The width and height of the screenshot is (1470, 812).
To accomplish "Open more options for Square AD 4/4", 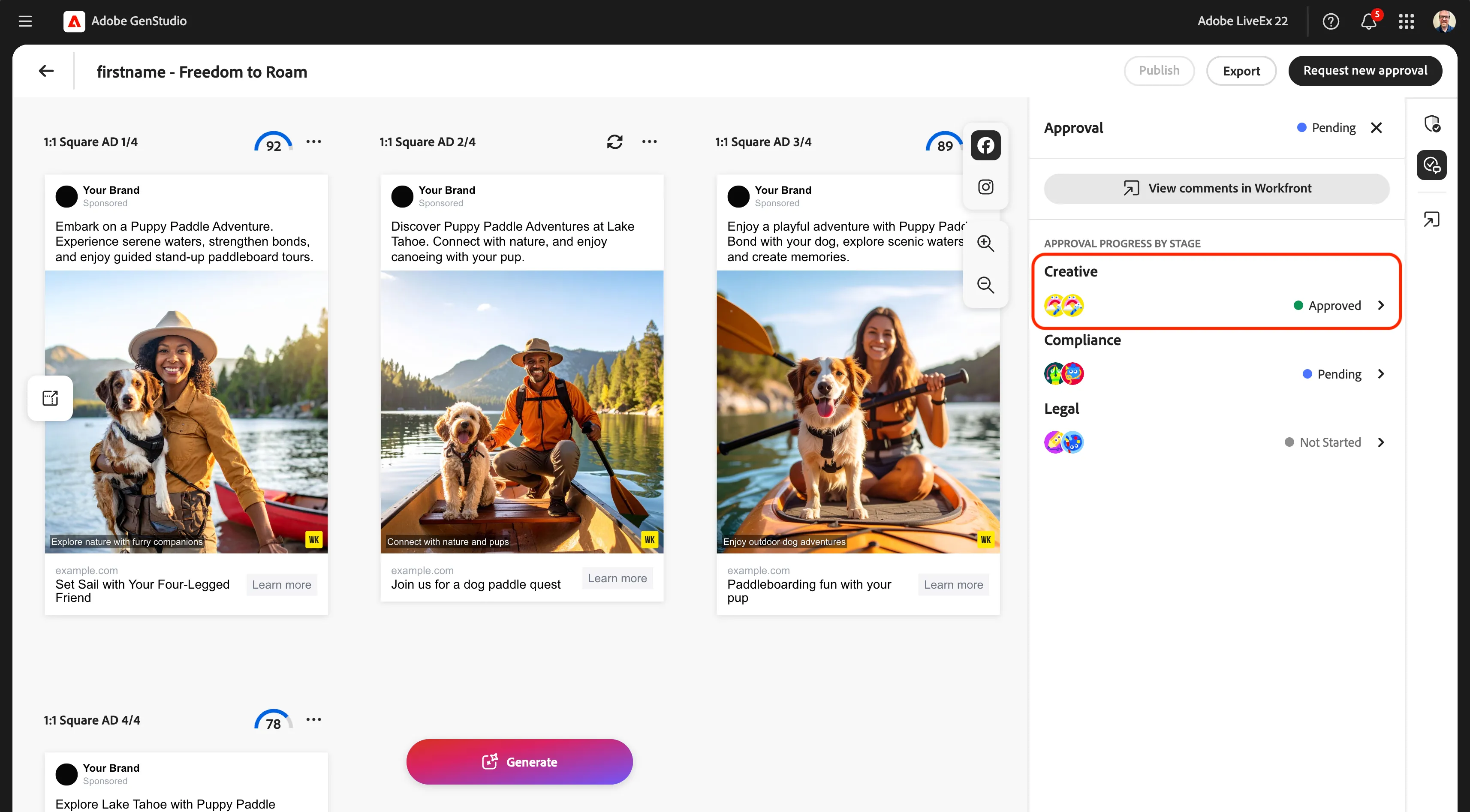I will [313, 719].
